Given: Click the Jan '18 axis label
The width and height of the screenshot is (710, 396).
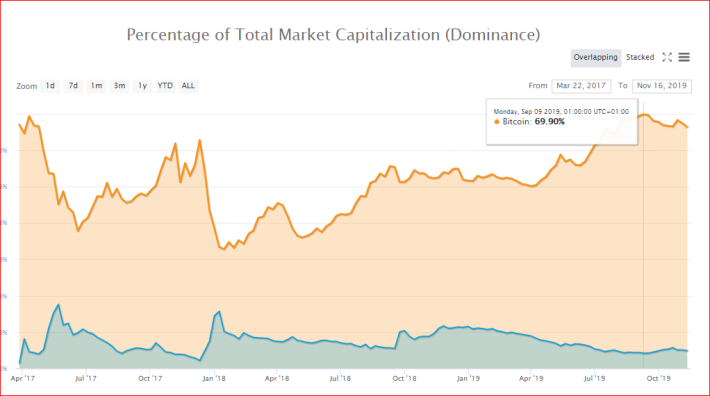Looking at the screenshot, I should (214, 378).
